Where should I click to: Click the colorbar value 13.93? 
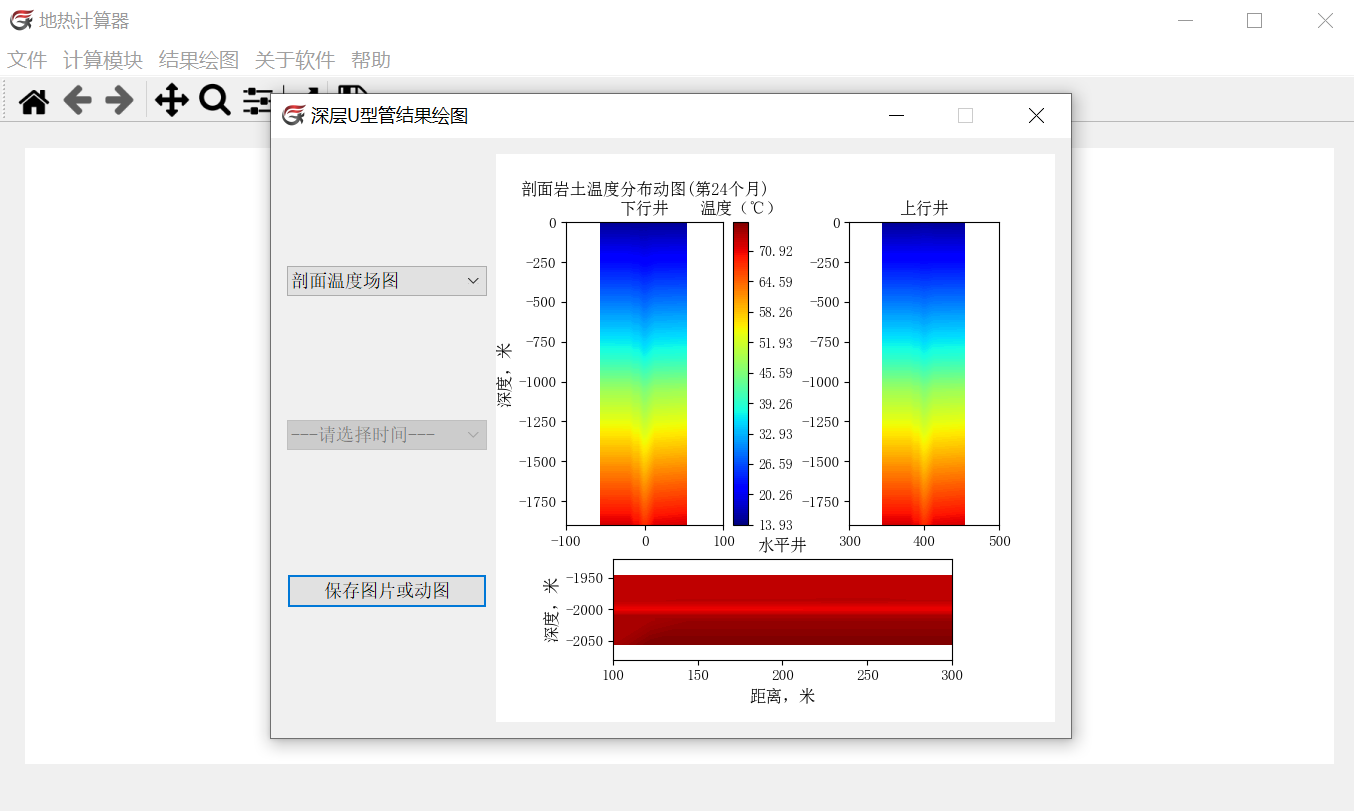click(x=776, y=525)
